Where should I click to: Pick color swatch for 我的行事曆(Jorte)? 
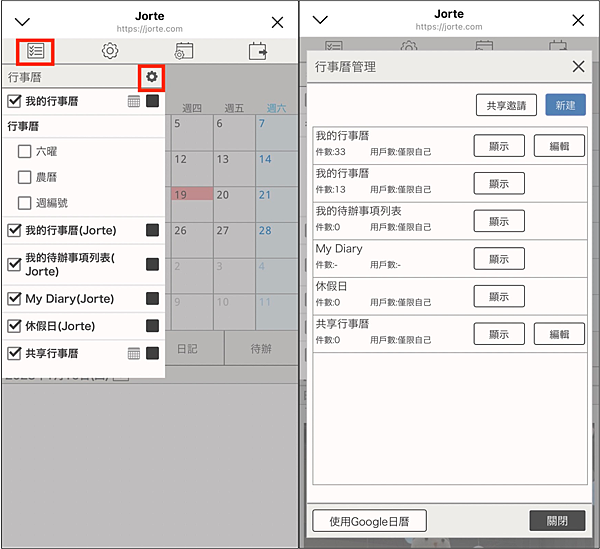[152, 230]
